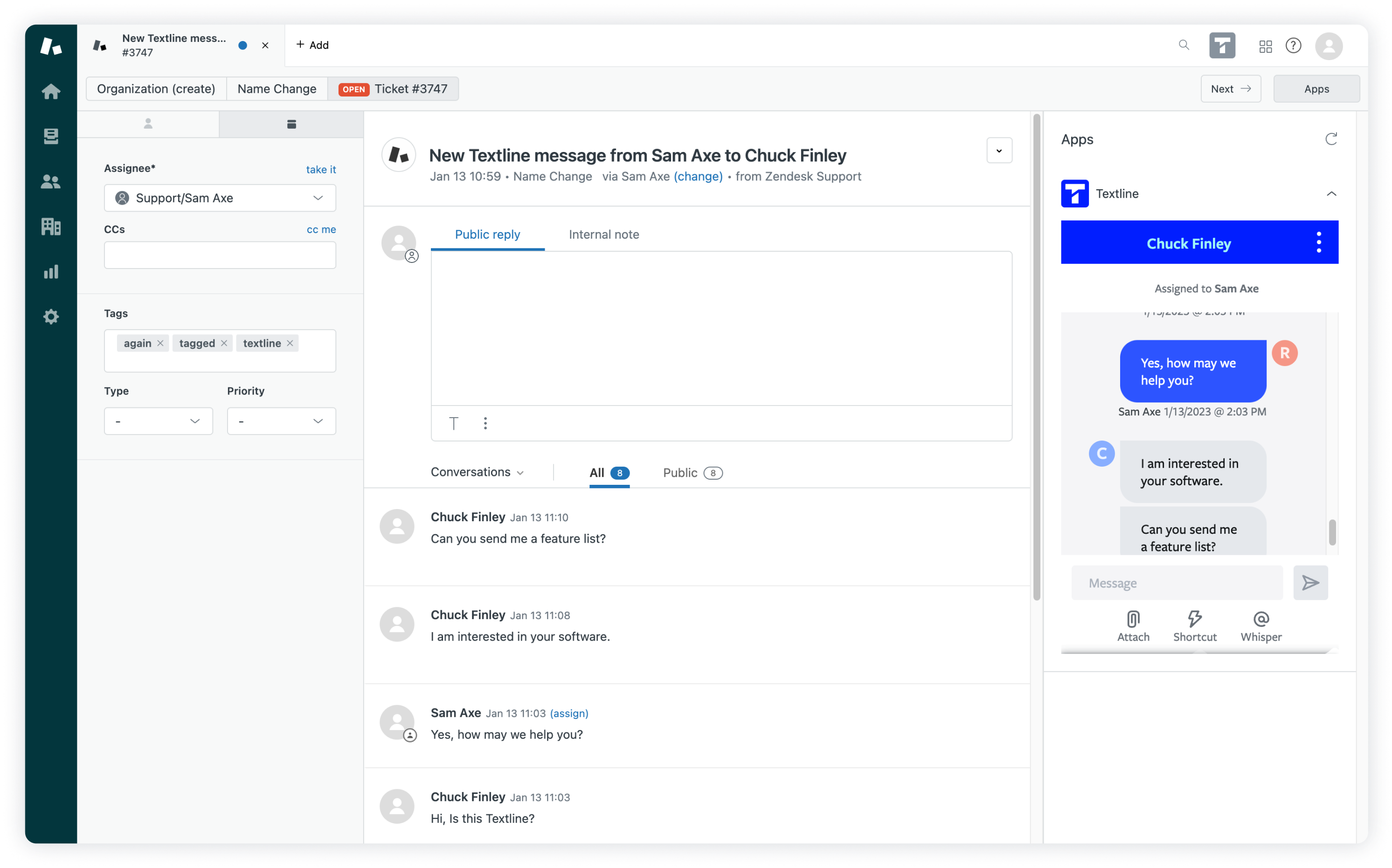The height and width of the screenshot is (868, 1392).
Task: Open the search icon in the top bar
Action: tap(1184, 45)
